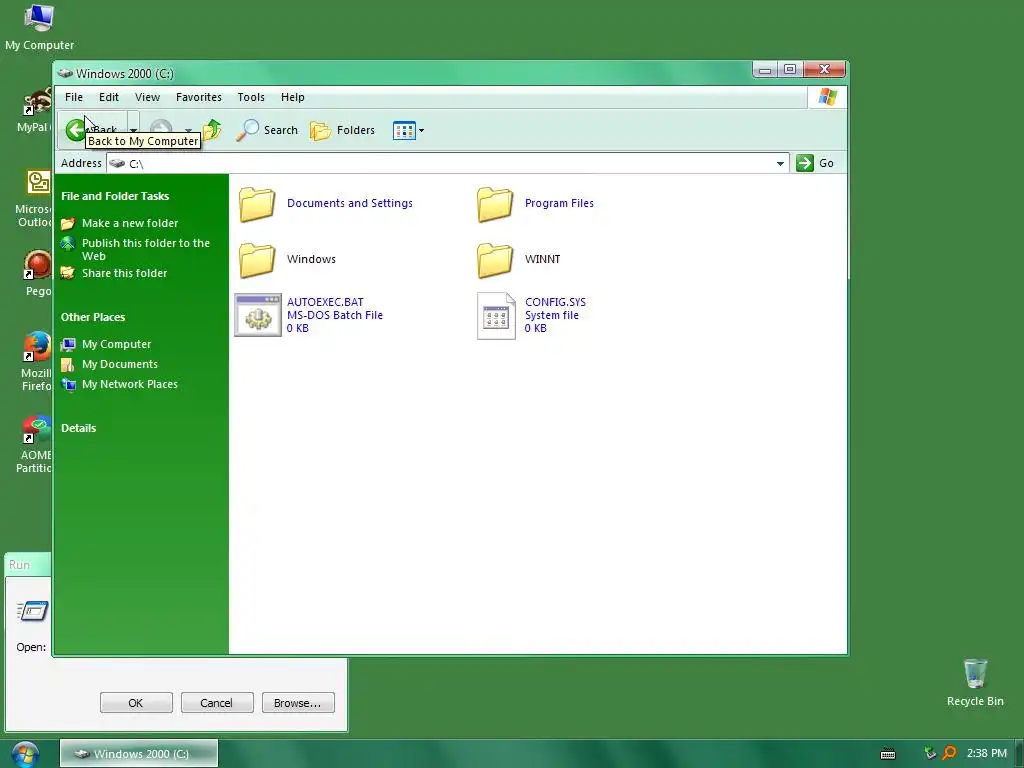Viewport: 1024px width, 768px height.
Task: Collapse the File and Folder Tasks header
Action: [x=115, y=196]
